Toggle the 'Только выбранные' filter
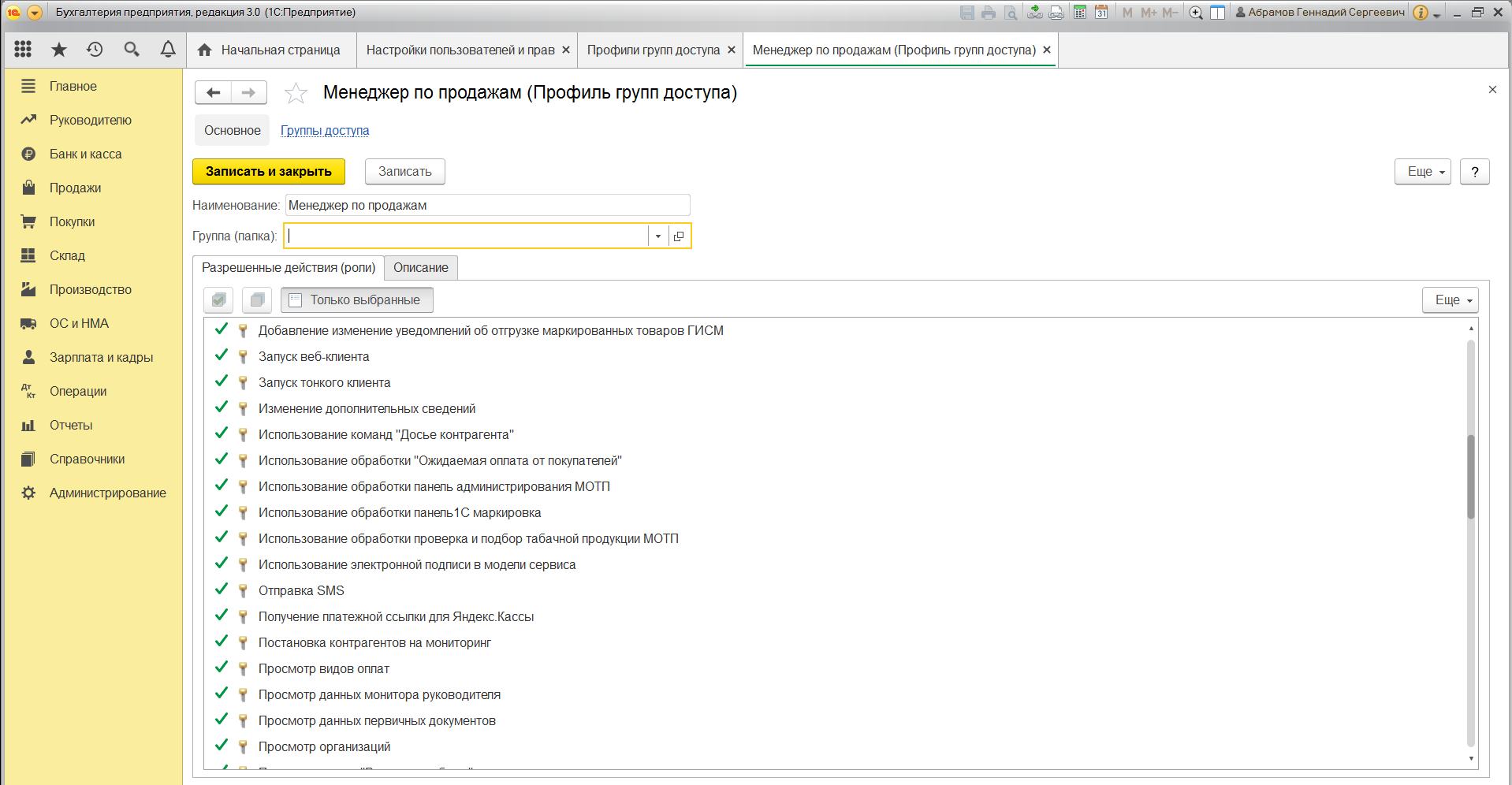The height and width of the screenshot is (785, 1512). pyautogui.click(x=356, y=300)
